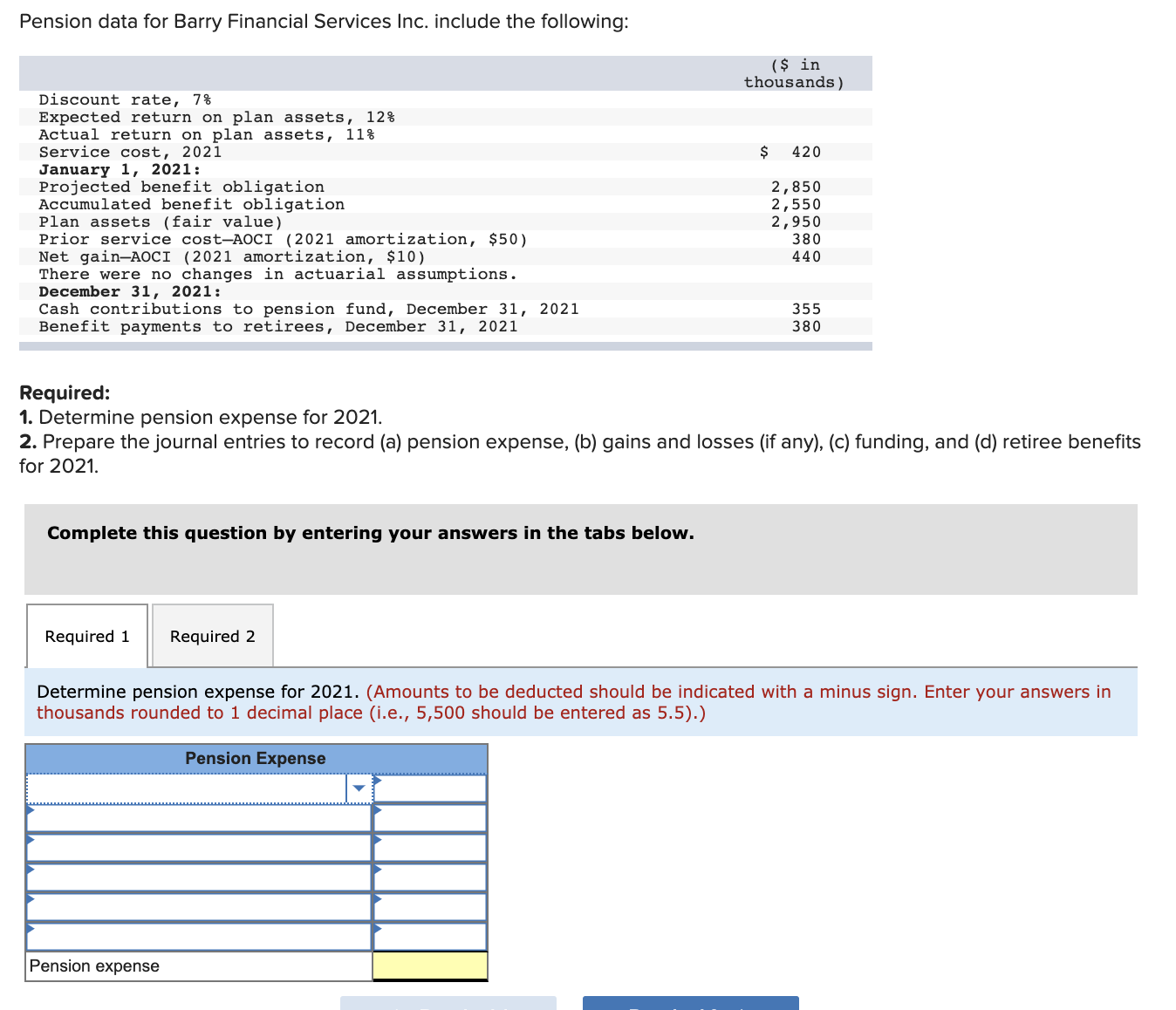Select 'Accumulated benefit obligation' row text
1176x1010 pixels.
(191, 204)
